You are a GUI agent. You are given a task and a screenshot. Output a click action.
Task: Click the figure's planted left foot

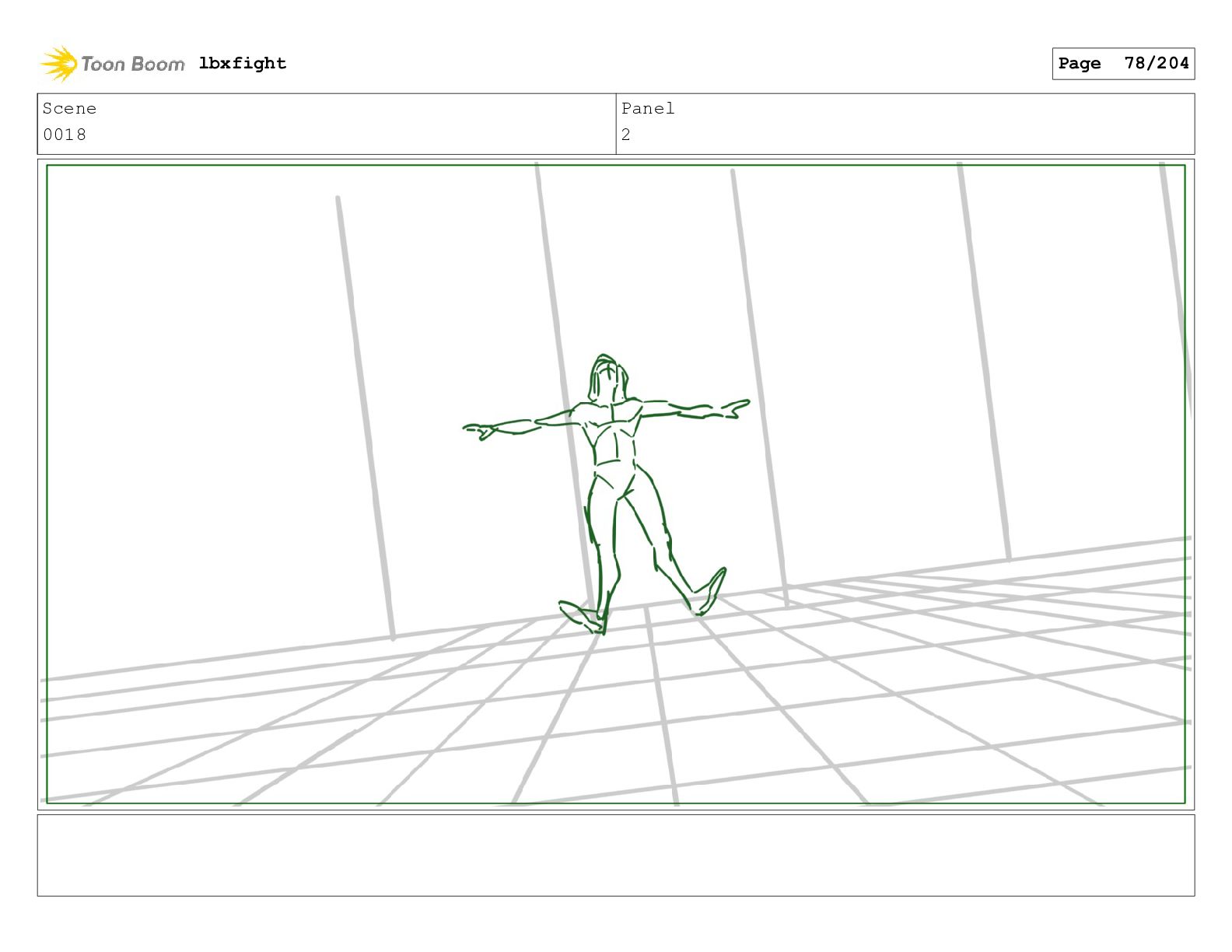583,616
